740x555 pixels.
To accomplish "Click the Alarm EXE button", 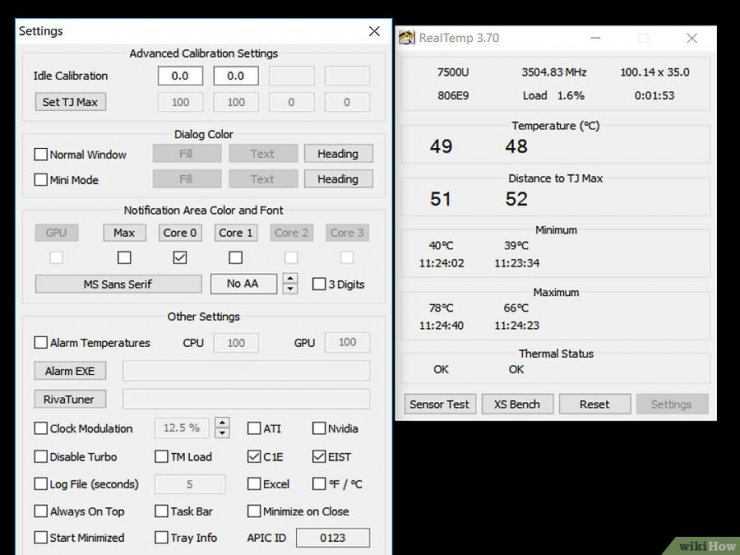I will click(70, 371).
